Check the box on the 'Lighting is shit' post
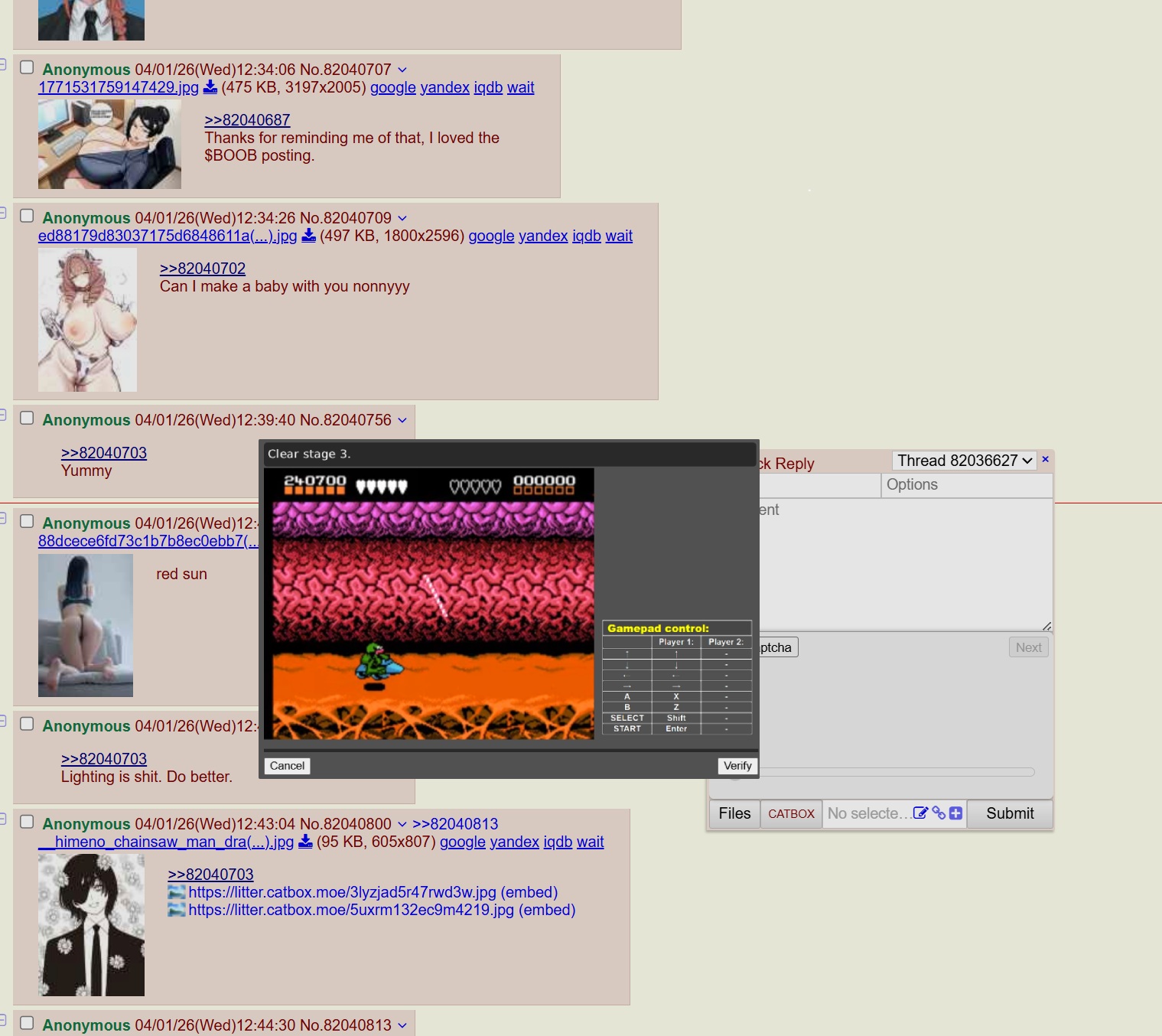1162x1036 pixels. click(27, 724)
